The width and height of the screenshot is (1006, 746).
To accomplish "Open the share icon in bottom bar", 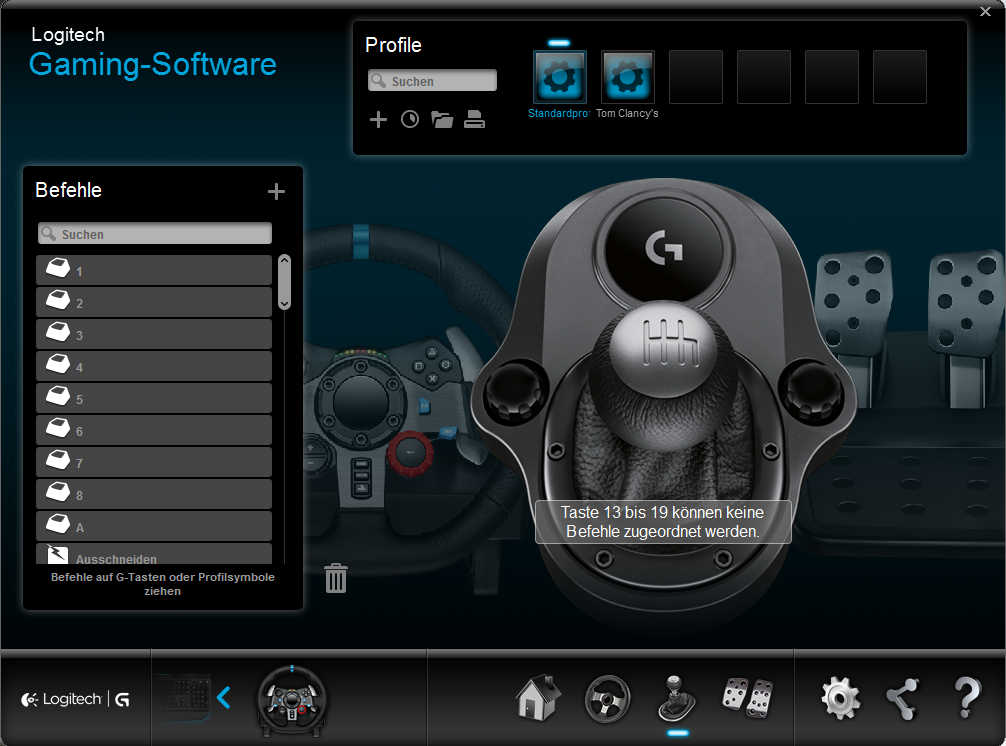I will click(x=903, y=699).
